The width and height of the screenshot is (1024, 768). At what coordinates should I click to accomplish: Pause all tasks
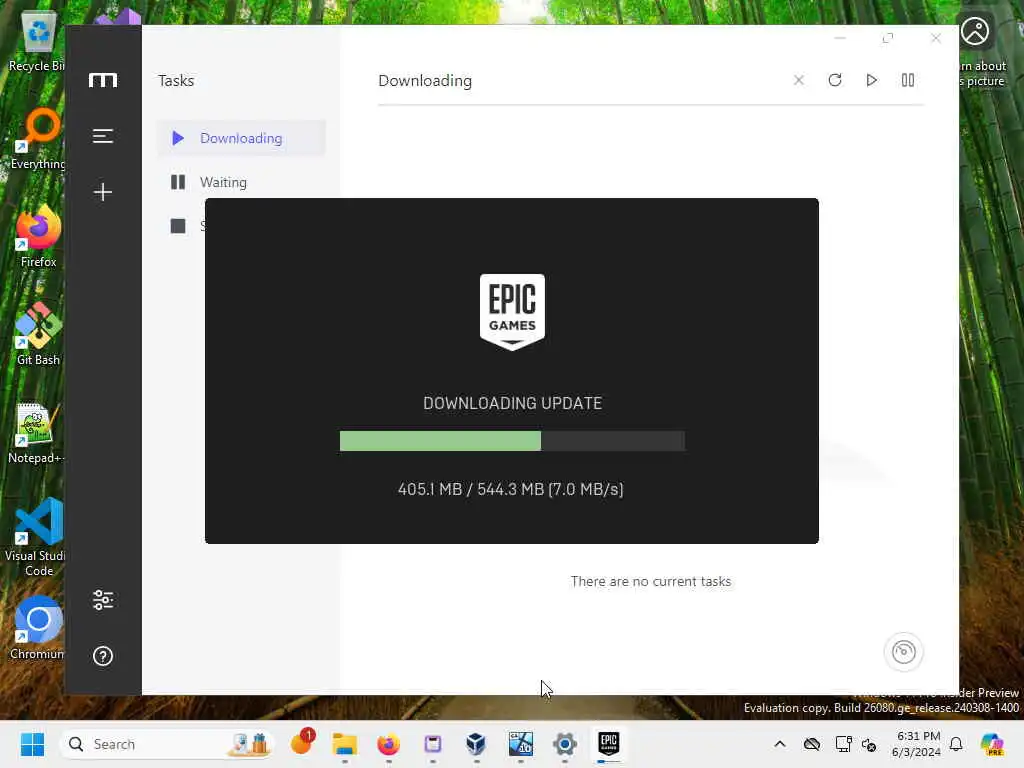click(908, 80)
